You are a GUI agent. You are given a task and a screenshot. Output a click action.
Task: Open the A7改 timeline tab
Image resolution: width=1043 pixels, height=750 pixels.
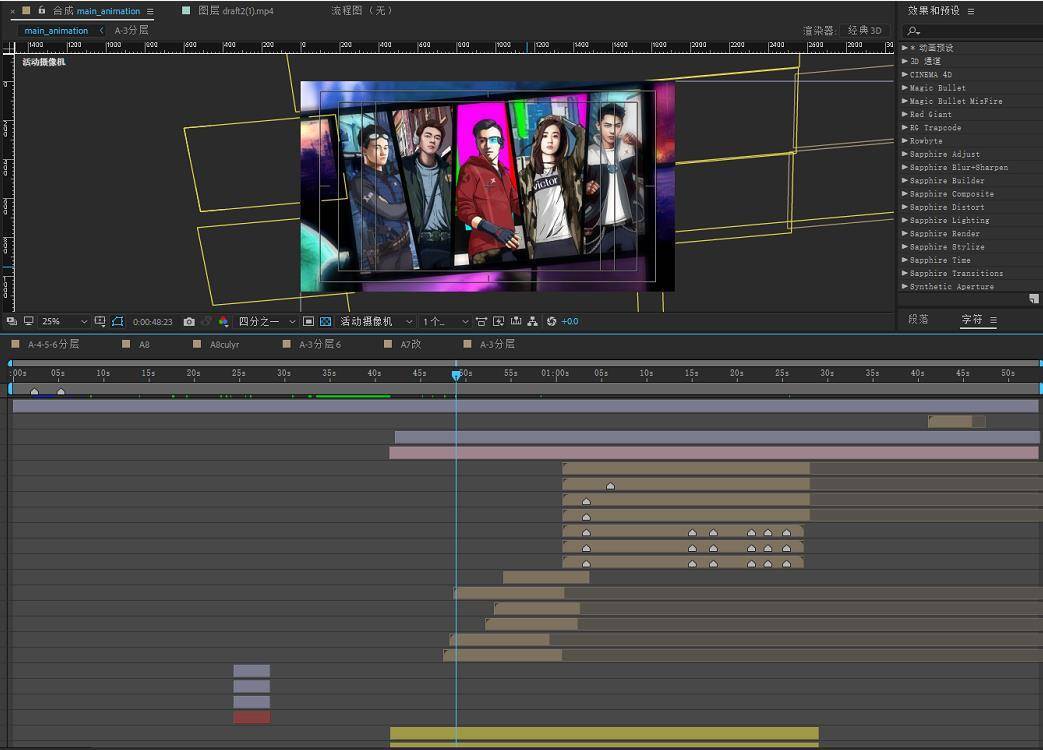(x=410, y=344)
